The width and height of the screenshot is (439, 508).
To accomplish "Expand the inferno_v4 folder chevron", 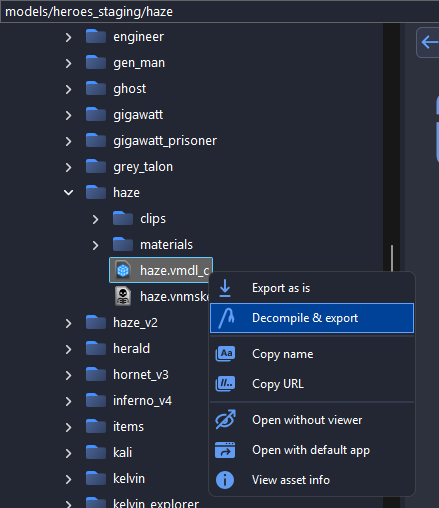I will tap(68, 401).
